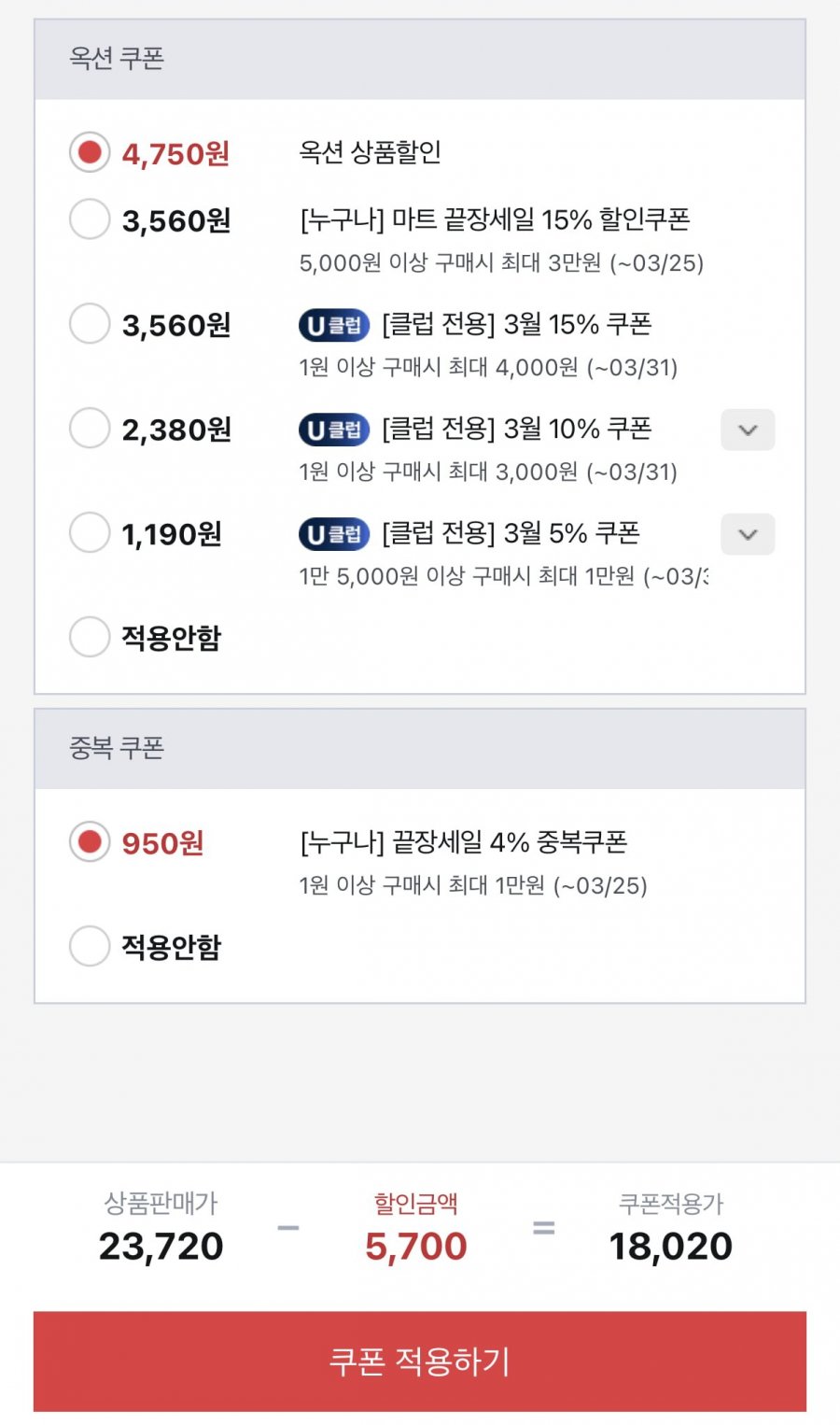Screen dimensions: 840x1425
Task: Choose 적용안함 under 옥션 쿠폰
Action: point(90,637)
